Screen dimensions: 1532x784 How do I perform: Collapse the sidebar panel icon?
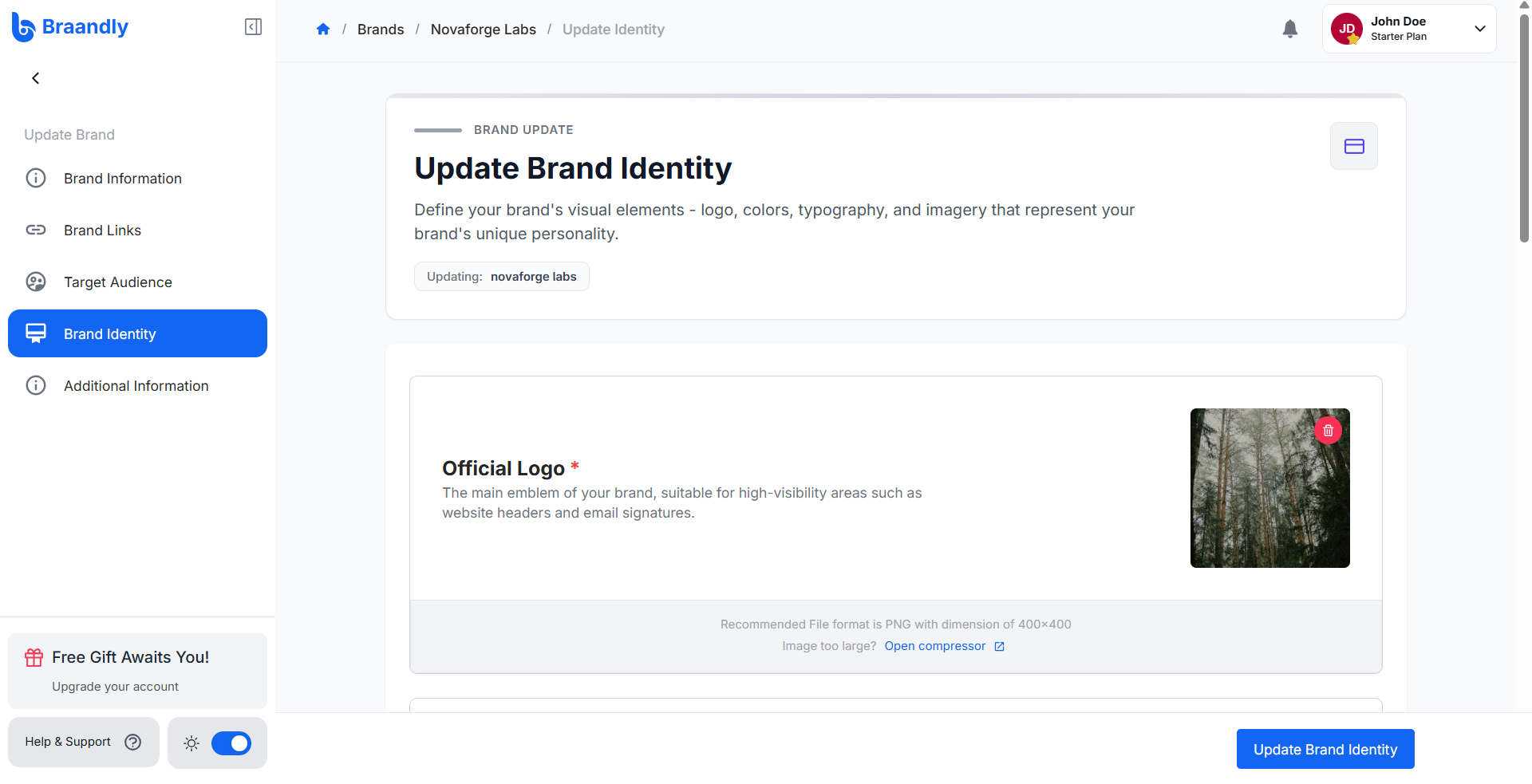tap(253, 27)
